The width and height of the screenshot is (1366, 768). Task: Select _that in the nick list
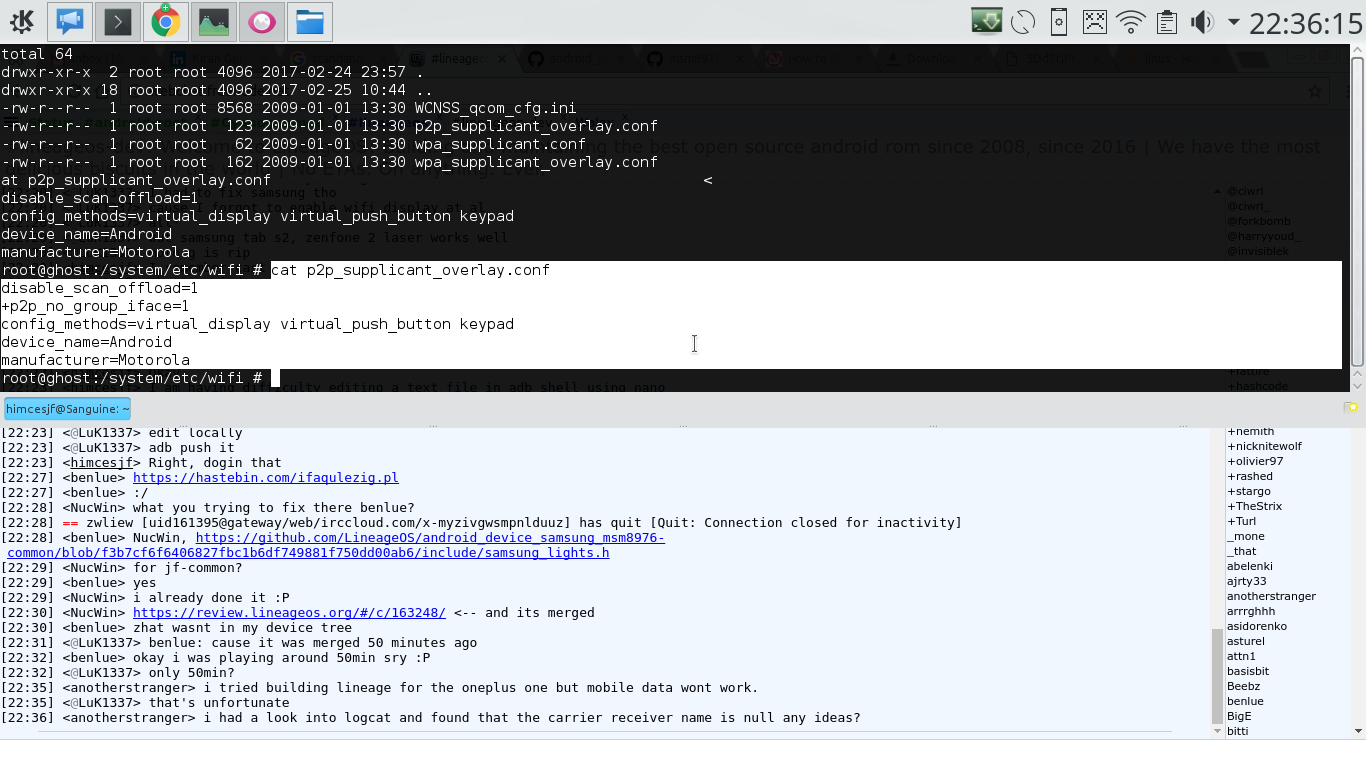[1242, 551]
